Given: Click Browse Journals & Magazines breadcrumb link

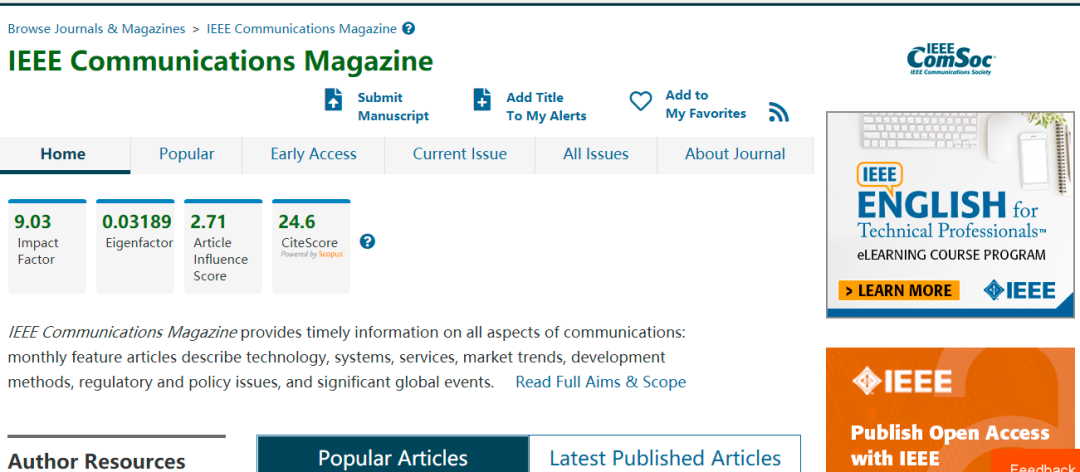Looking at the screenshot, I should coord(96,29).
